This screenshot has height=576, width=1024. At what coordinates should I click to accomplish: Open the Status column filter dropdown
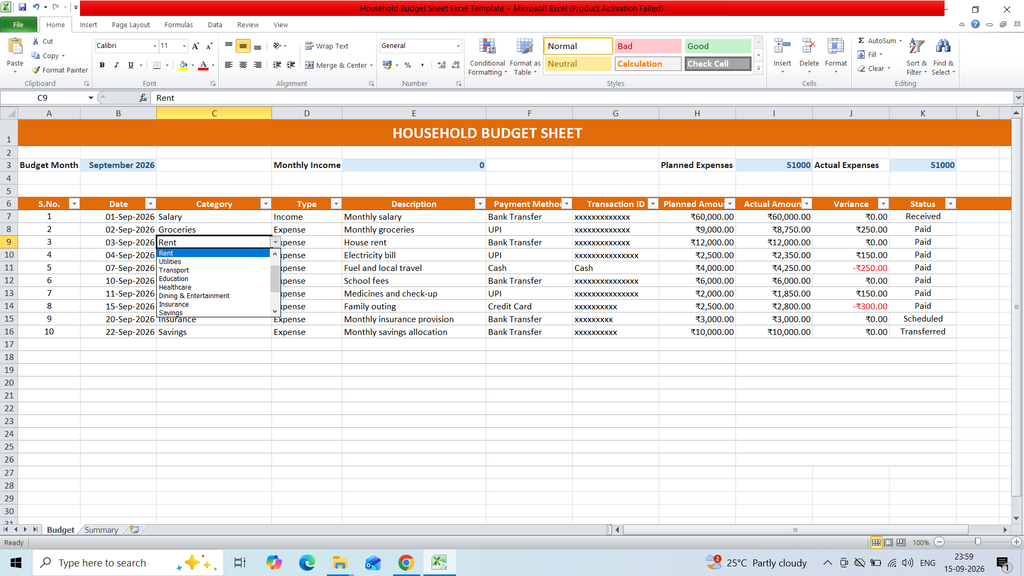point(950,204)
